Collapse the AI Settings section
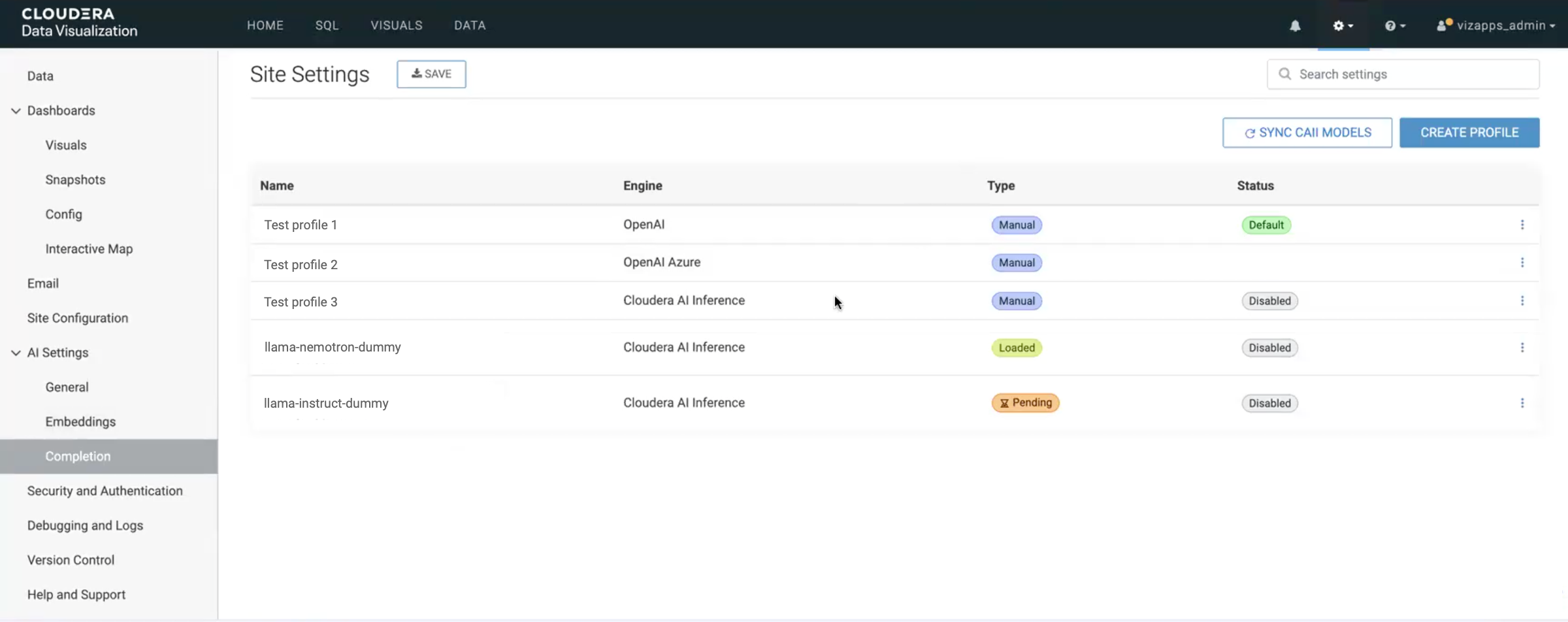The image size is (1568, 622). coord(16,353)
